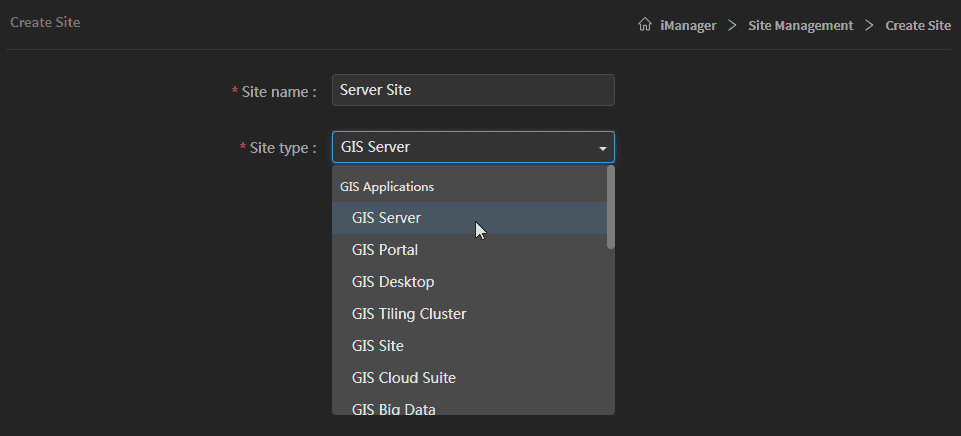Open the iManager breadcrumb link
The image size is (961, 436).
pyautogui.click(x=688, y=25)
